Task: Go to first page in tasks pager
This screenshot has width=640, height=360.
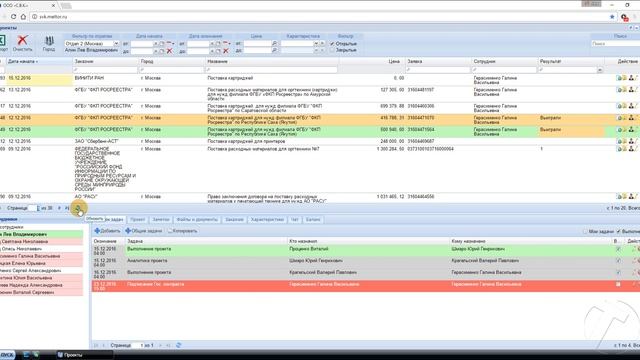Action: click(x=96, y=345)
